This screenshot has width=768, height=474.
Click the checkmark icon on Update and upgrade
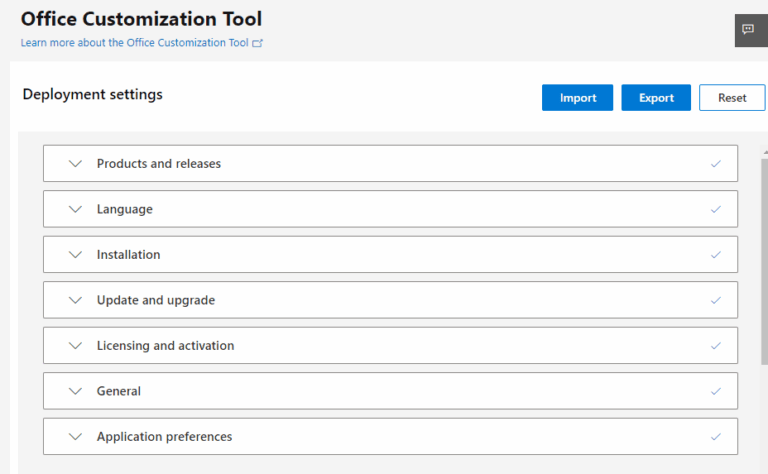click(715, 300)
